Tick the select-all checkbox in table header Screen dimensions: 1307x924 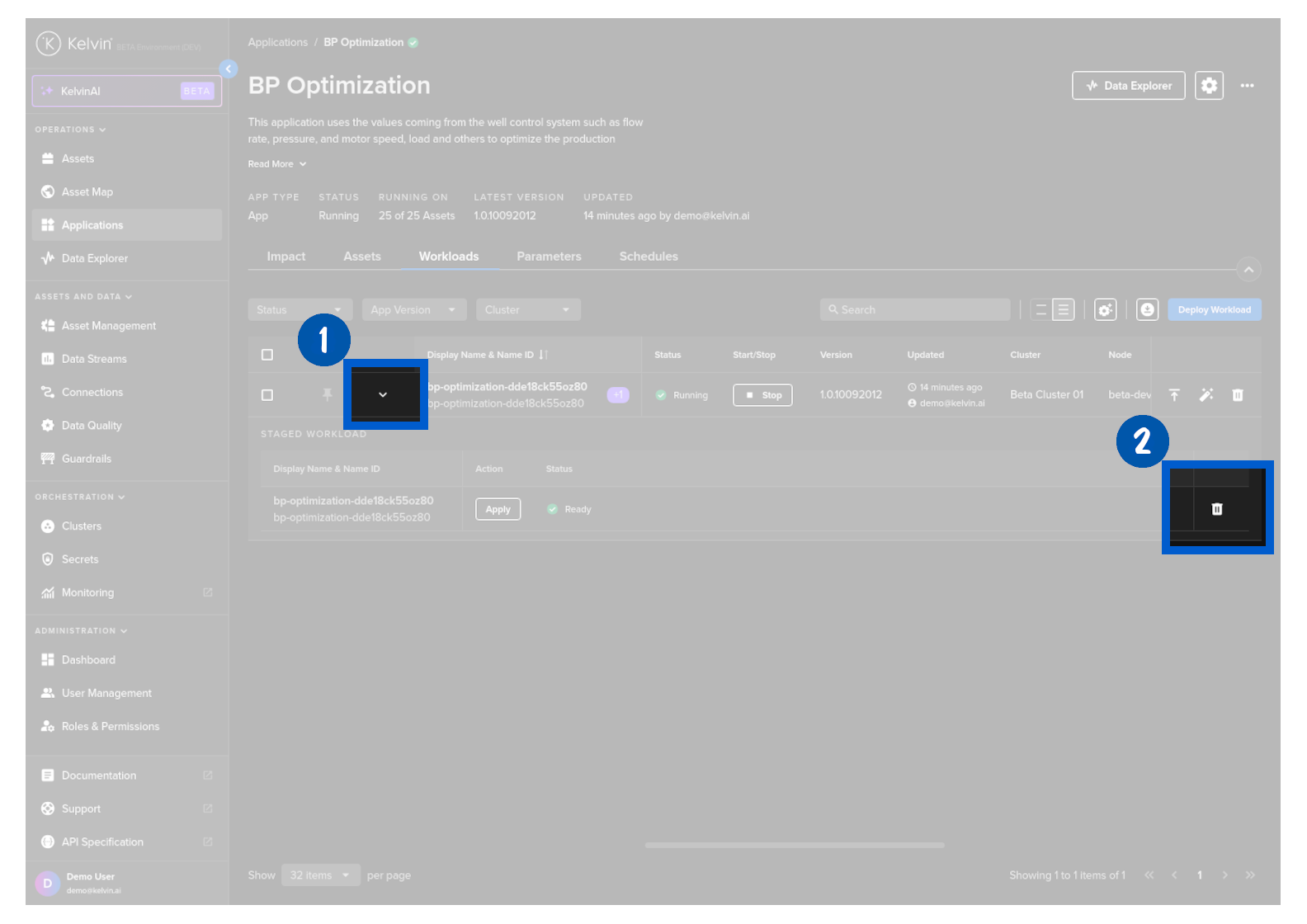[267, 355]
